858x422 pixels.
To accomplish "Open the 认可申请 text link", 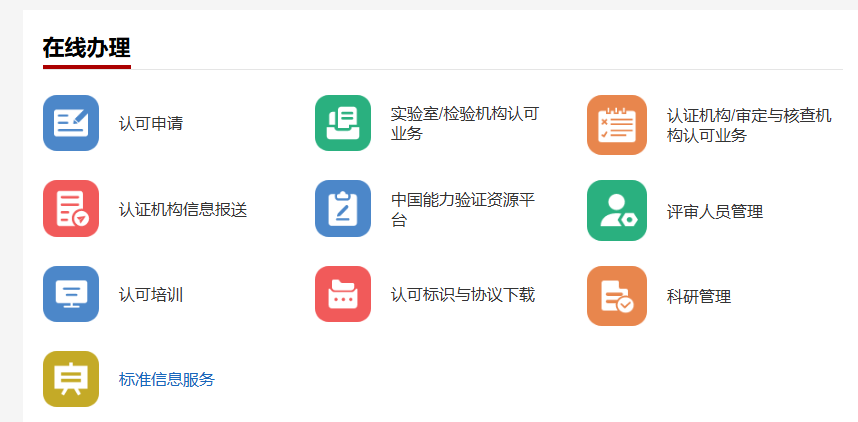I will click(150, 124).
